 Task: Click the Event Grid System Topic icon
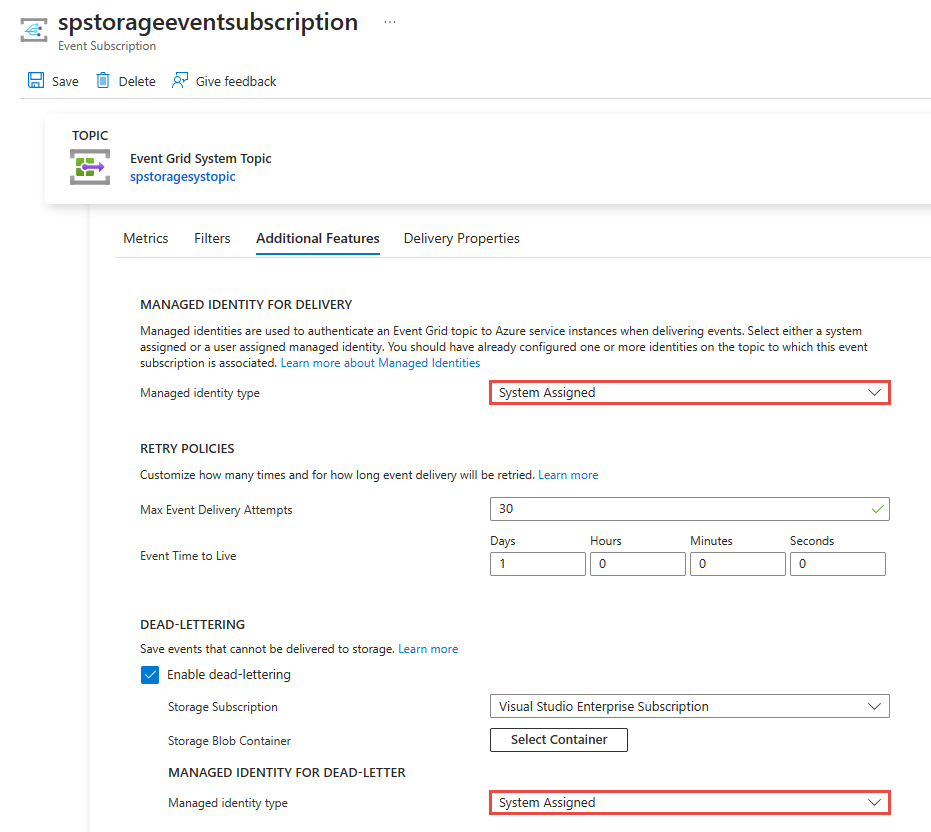(x=90, y=167)
